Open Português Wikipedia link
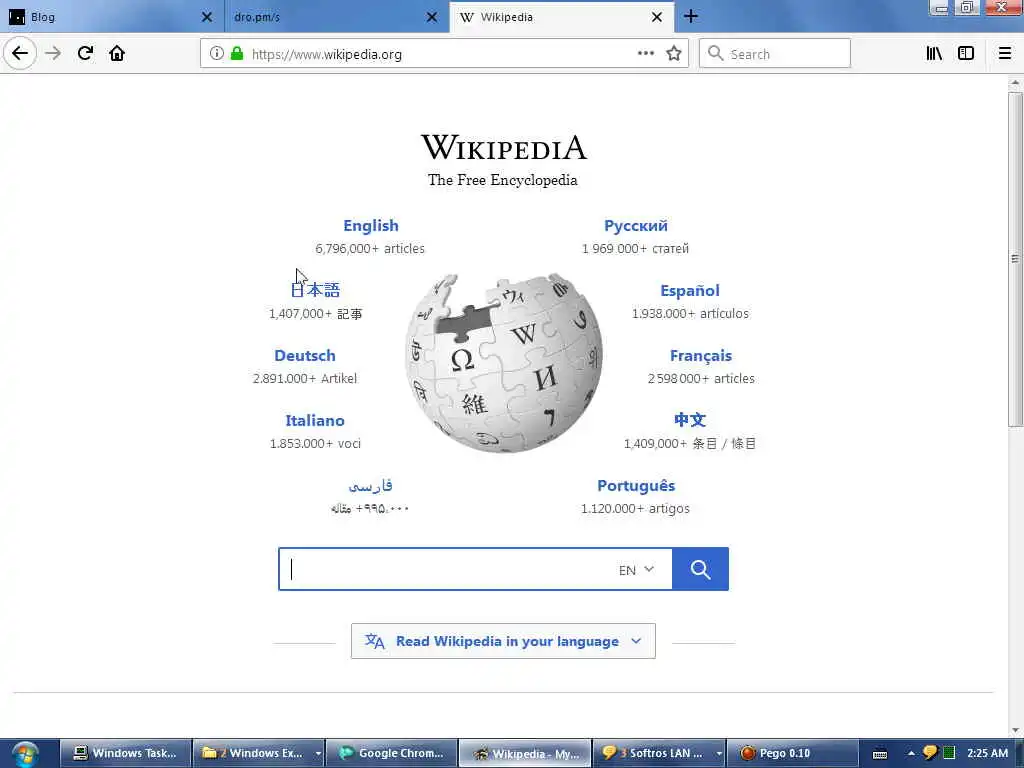 coord(636,486)
